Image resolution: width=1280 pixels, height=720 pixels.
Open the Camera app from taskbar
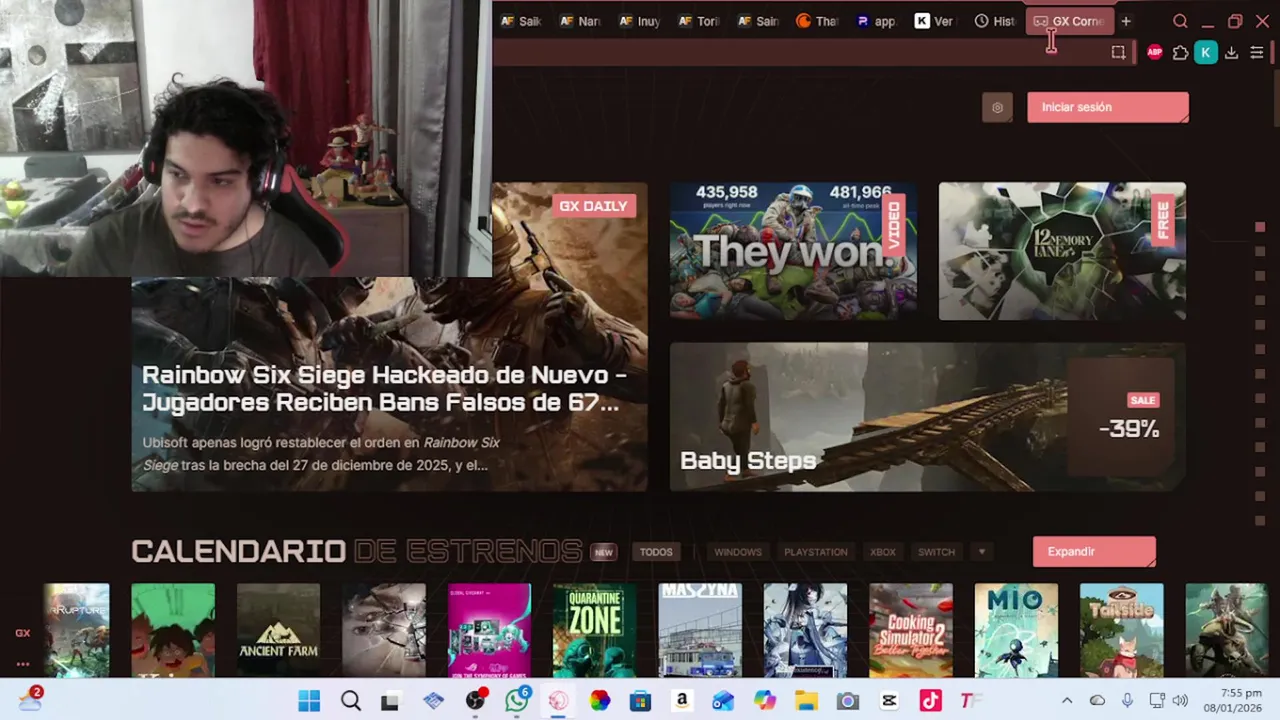(848, 701)
